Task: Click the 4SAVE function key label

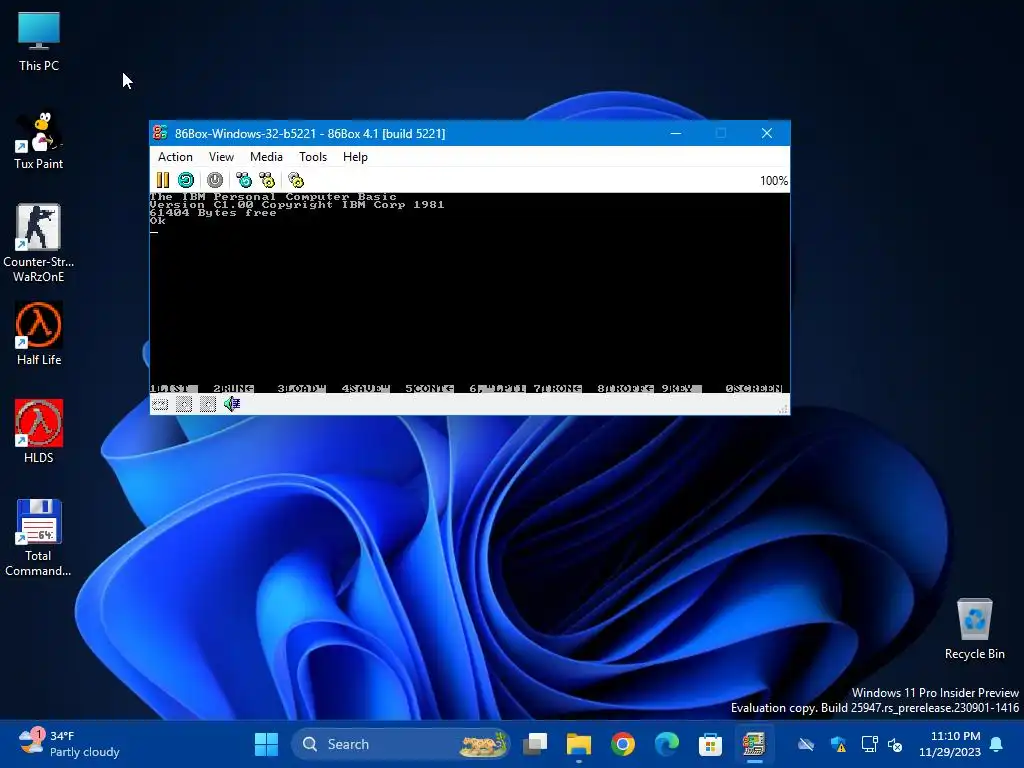Action: pyautogui.click(x=365, y=389)
